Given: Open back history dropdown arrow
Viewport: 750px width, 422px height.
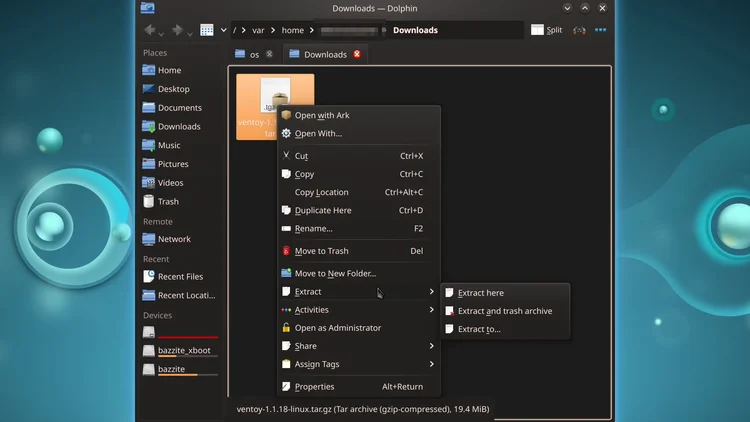Looking at the screenshot, I should click(x=161, y=33).
